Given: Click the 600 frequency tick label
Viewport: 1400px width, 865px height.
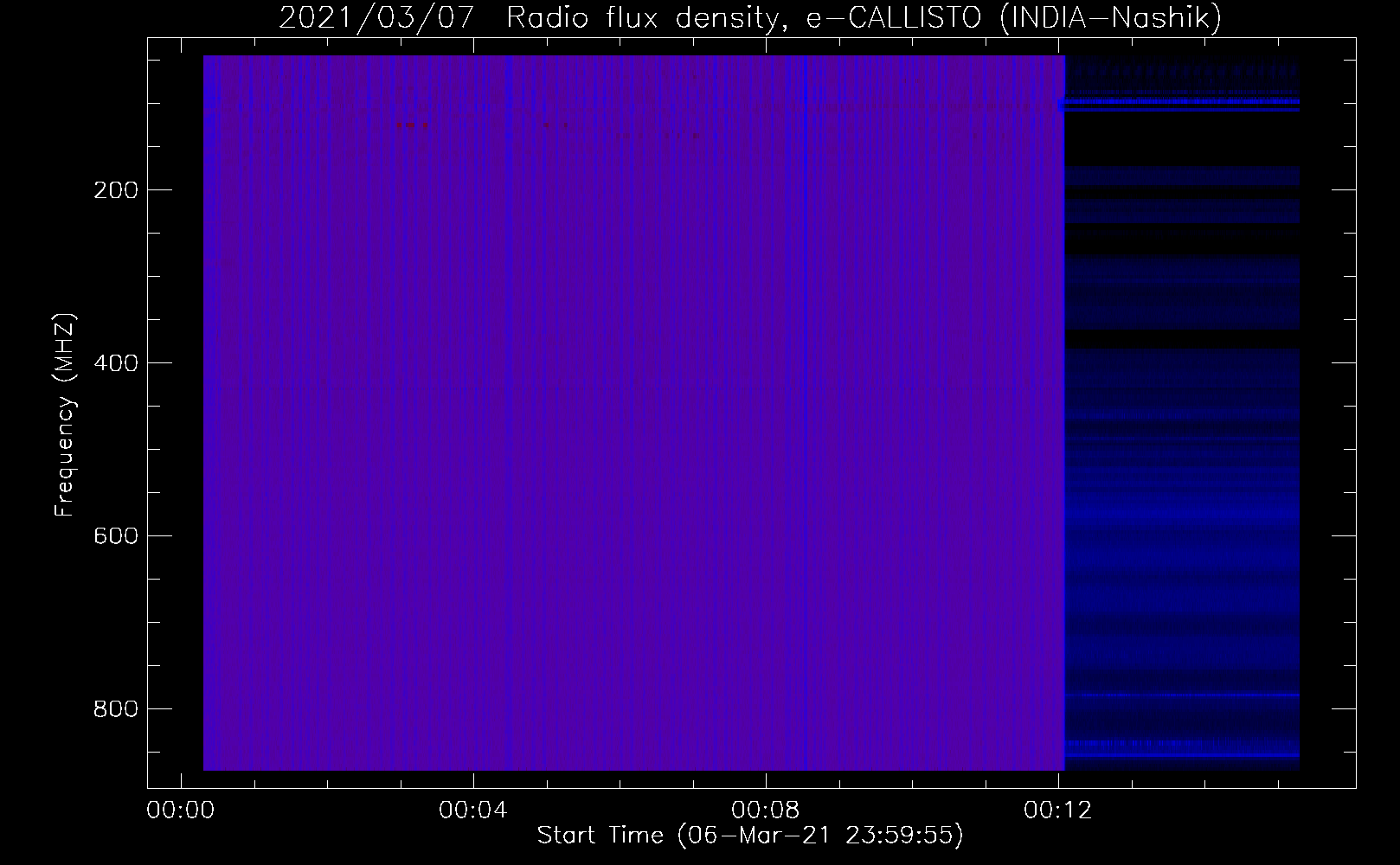Looking at the screenshot, I should (x=114, y=536).
